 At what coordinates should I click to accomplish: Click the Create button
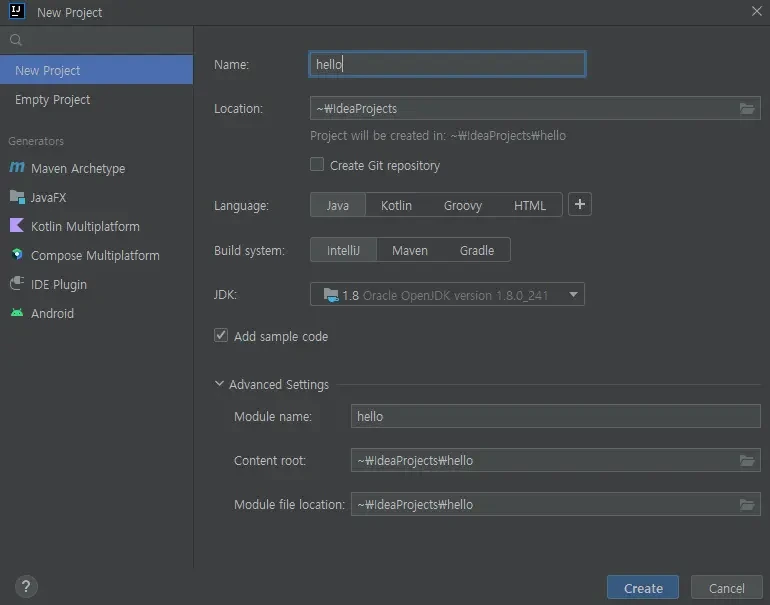tap(643, 588)
